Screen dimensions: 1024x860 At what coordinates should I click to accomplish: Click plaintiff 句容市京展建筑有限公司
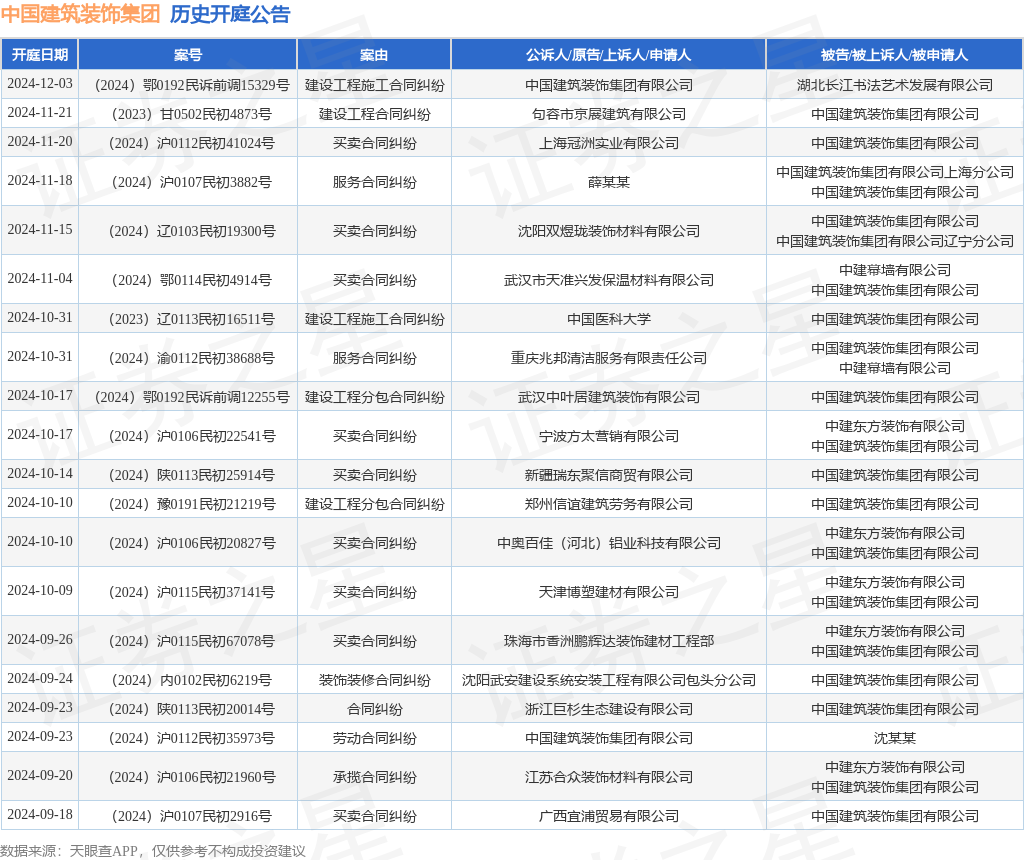(609, 114)
